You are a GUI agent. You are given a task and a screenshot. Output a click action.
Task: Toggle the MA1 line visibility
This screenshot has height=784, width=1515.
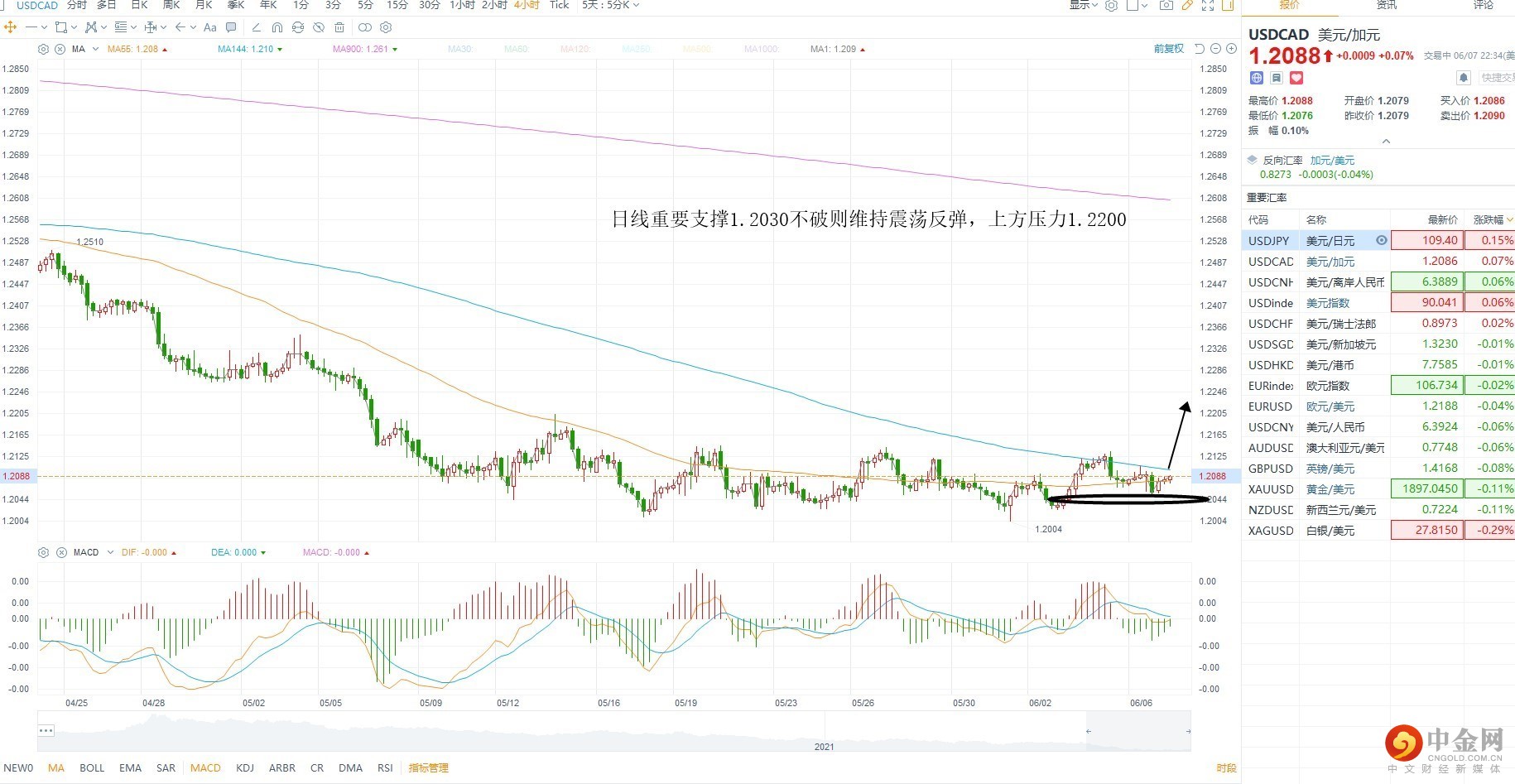click(x=838, y=49)
